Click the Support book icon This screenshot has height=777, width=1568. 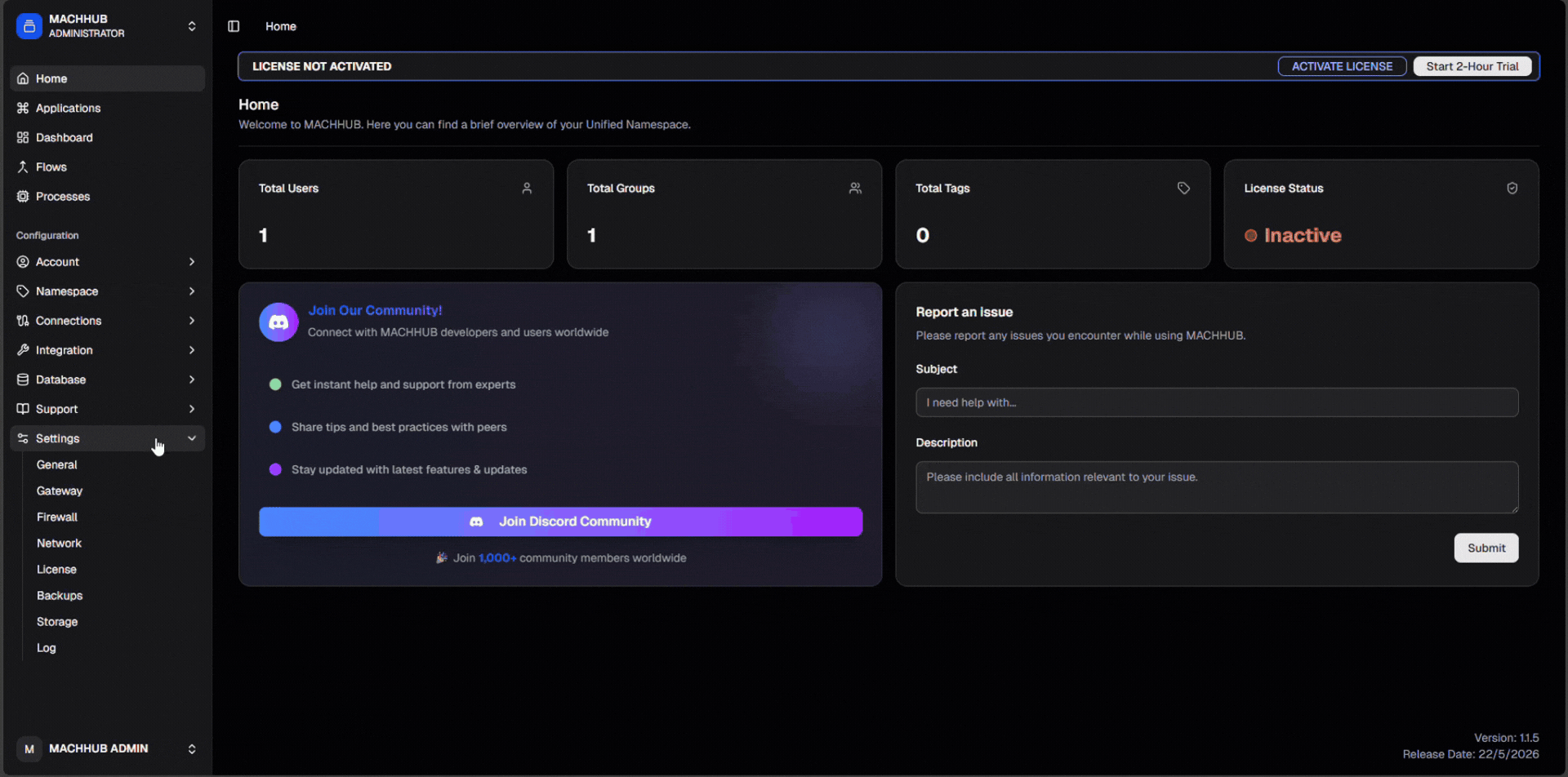pos(23,408)
